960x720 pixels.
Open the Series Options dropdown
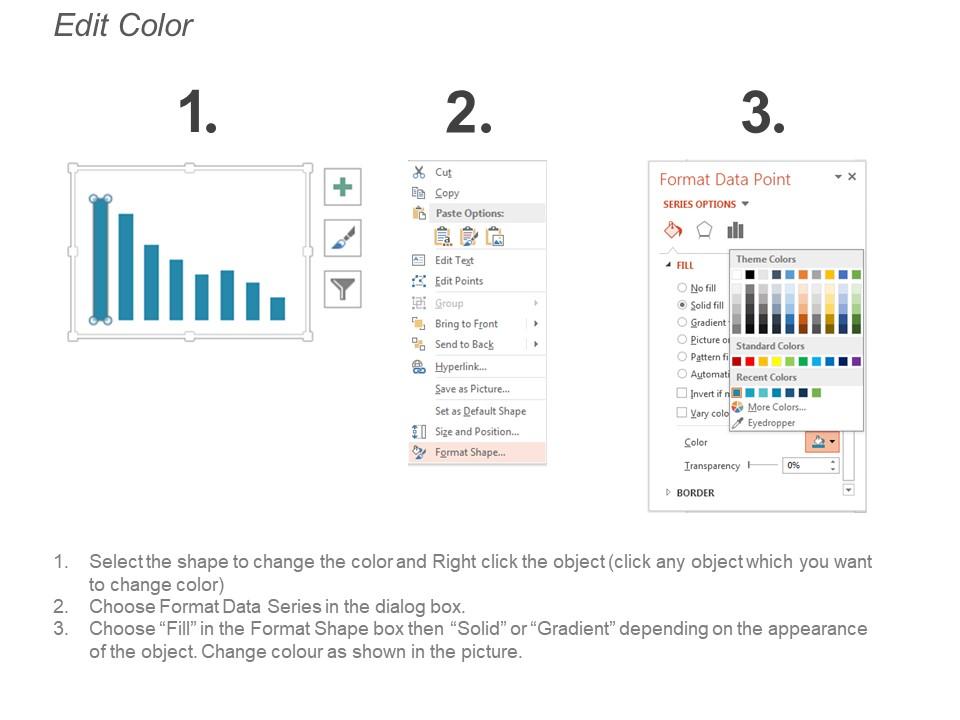coord(706,204)
